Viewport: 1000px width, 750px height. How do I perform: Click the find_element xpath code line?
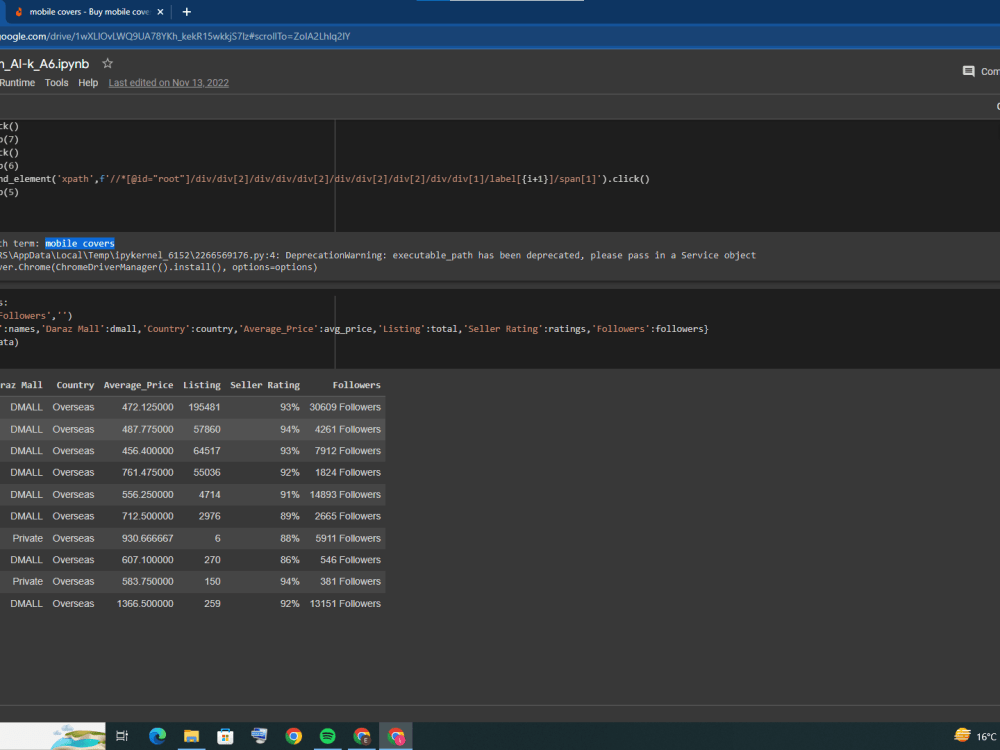pyautogui.click(x=325, y=179)
